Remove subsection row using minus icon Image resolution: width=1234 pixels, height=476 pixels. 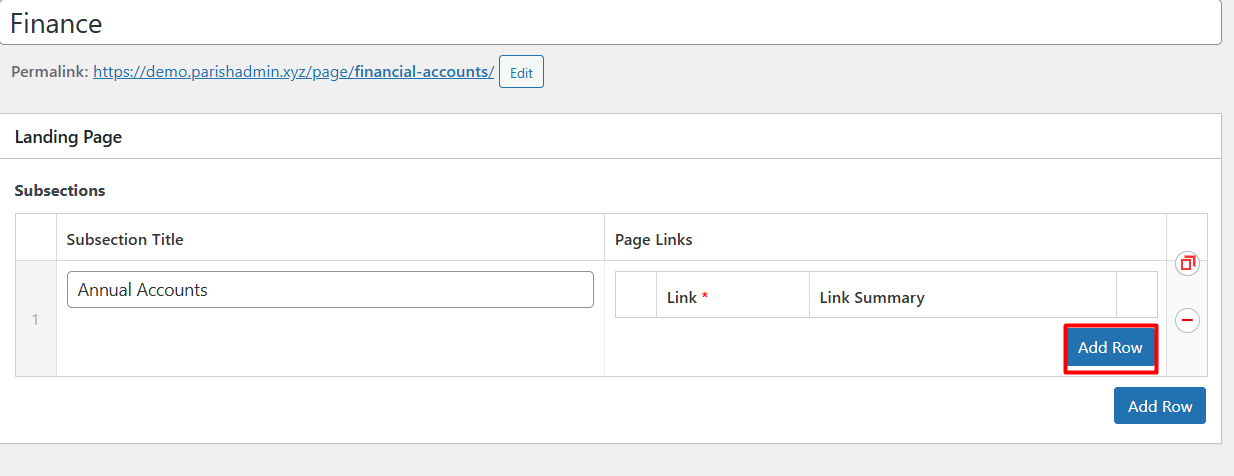[x=1187, y=320]
